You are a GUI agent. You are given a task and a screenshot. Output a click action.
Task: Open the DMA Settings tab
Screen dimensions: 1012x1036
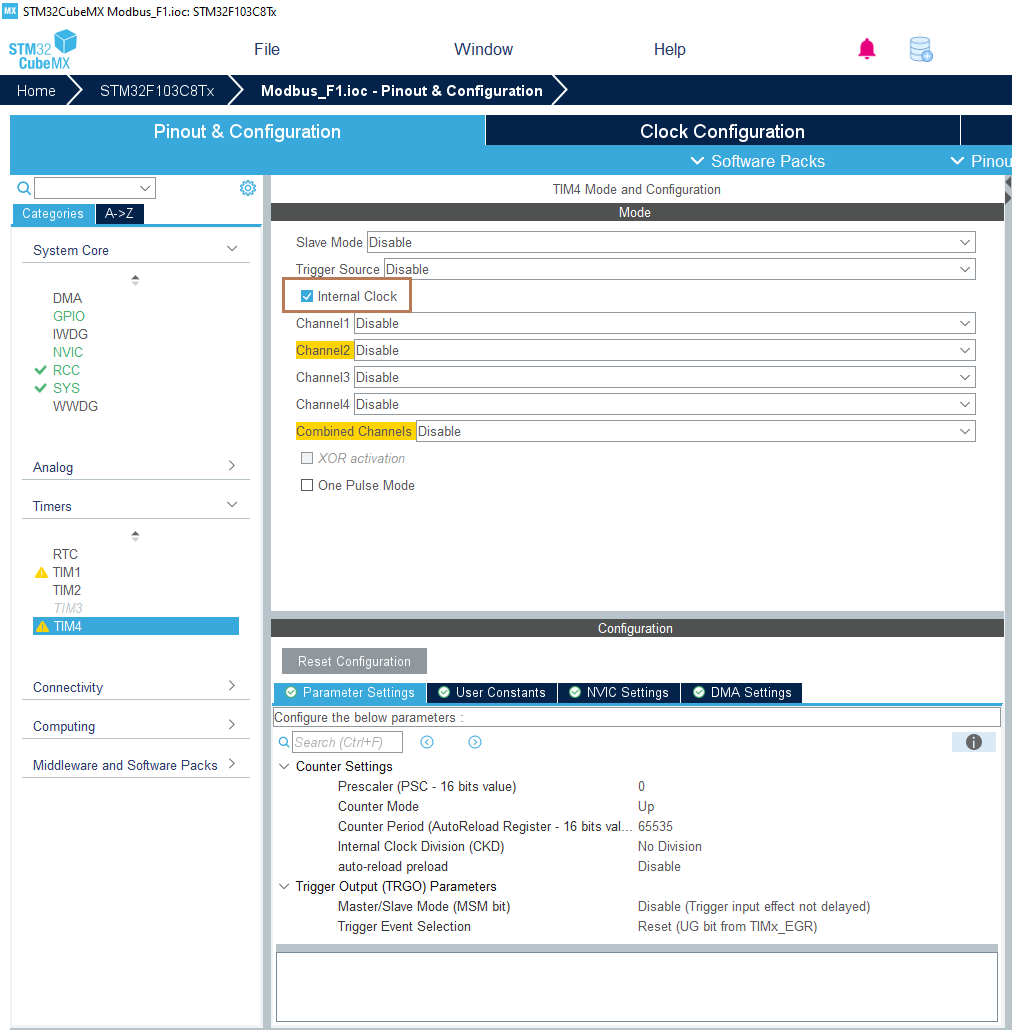[742, 692]
